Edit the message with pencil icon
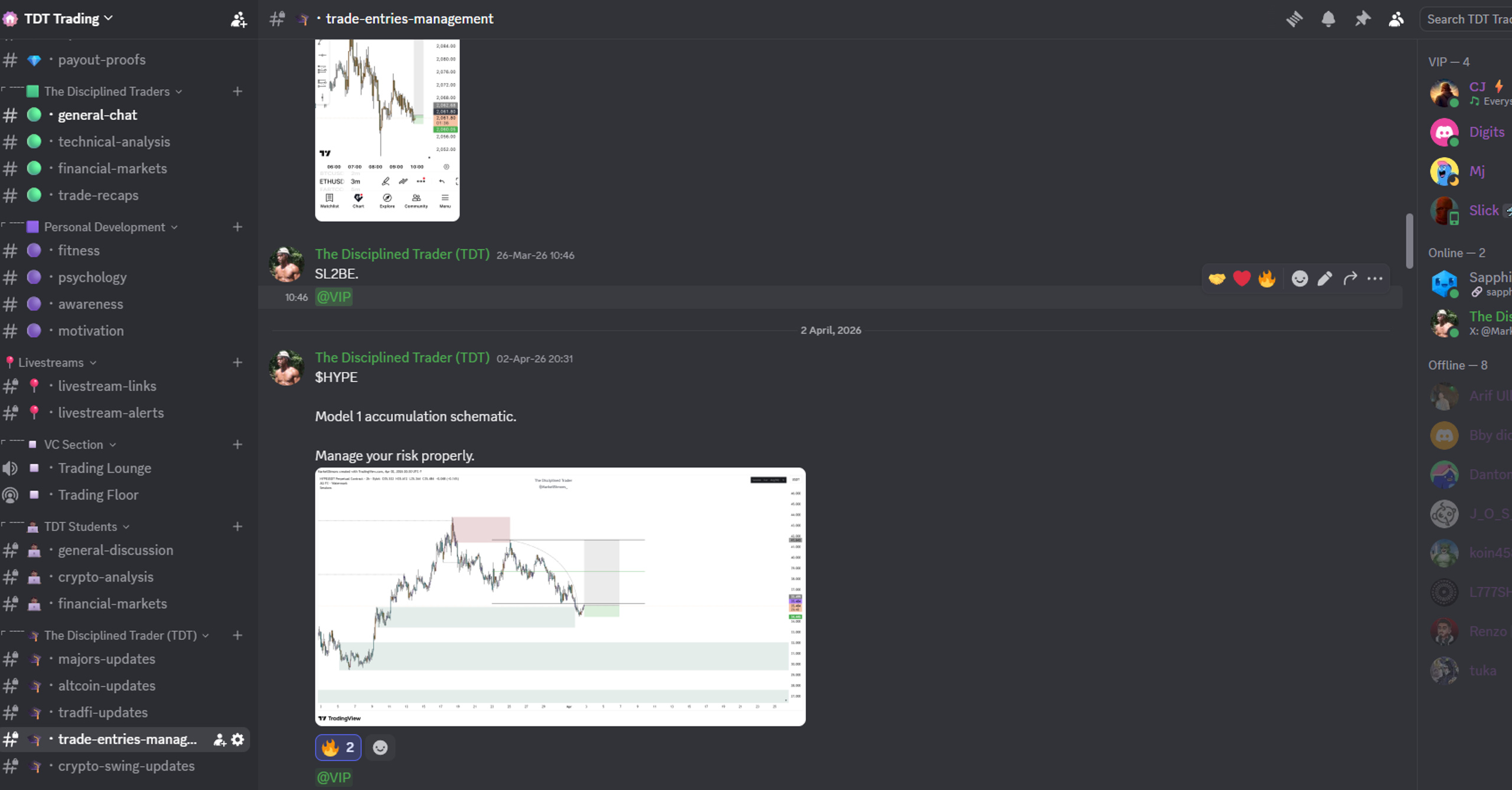Image resolution: width=1512 pixels, height=790 pixels. pos(1325,279)
